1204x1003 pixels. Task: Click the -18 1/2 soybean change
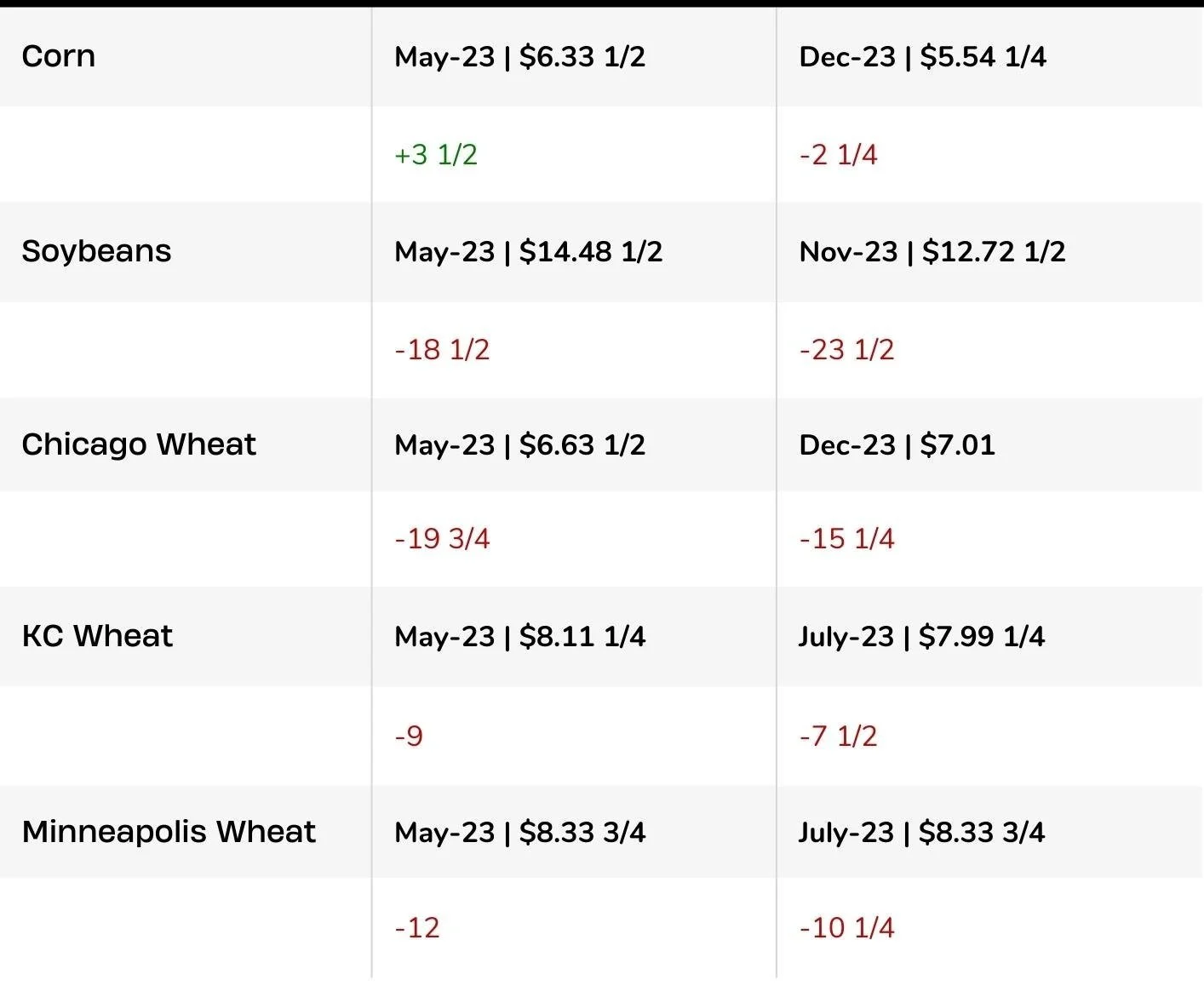coord(442,350)
